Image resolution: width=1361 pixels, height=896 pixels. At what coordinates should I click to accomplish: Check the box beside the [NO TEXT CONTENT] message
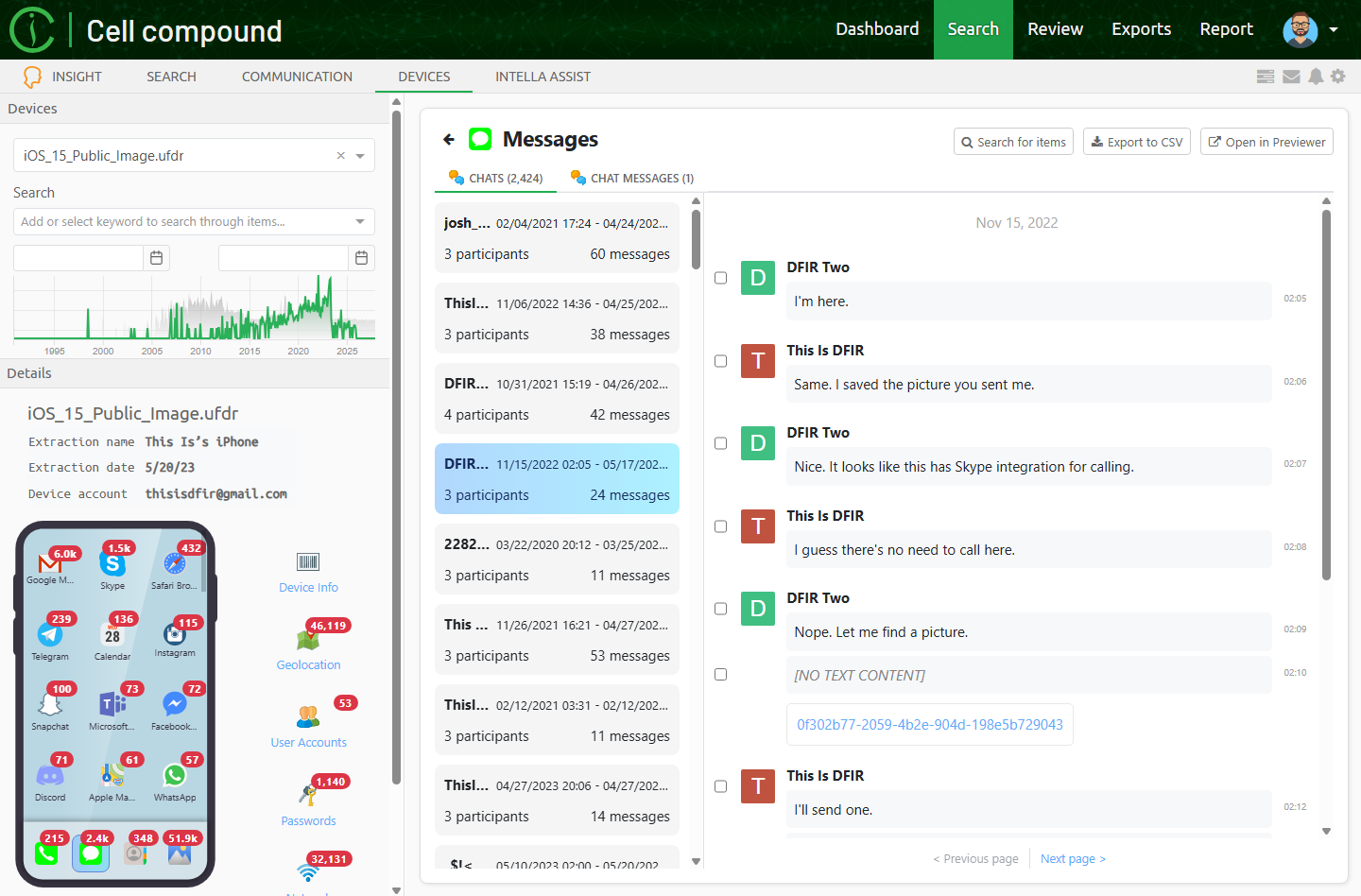pyautogui.click(x=721, y=674)
